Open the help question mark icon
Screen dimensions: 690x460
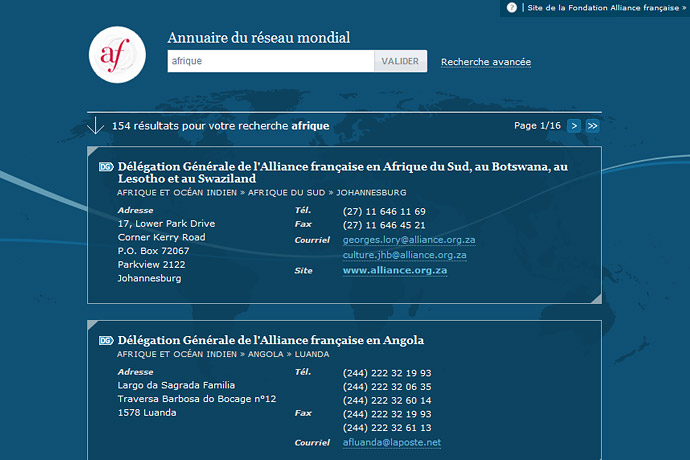pyautogui.click(x=511, y=7)
